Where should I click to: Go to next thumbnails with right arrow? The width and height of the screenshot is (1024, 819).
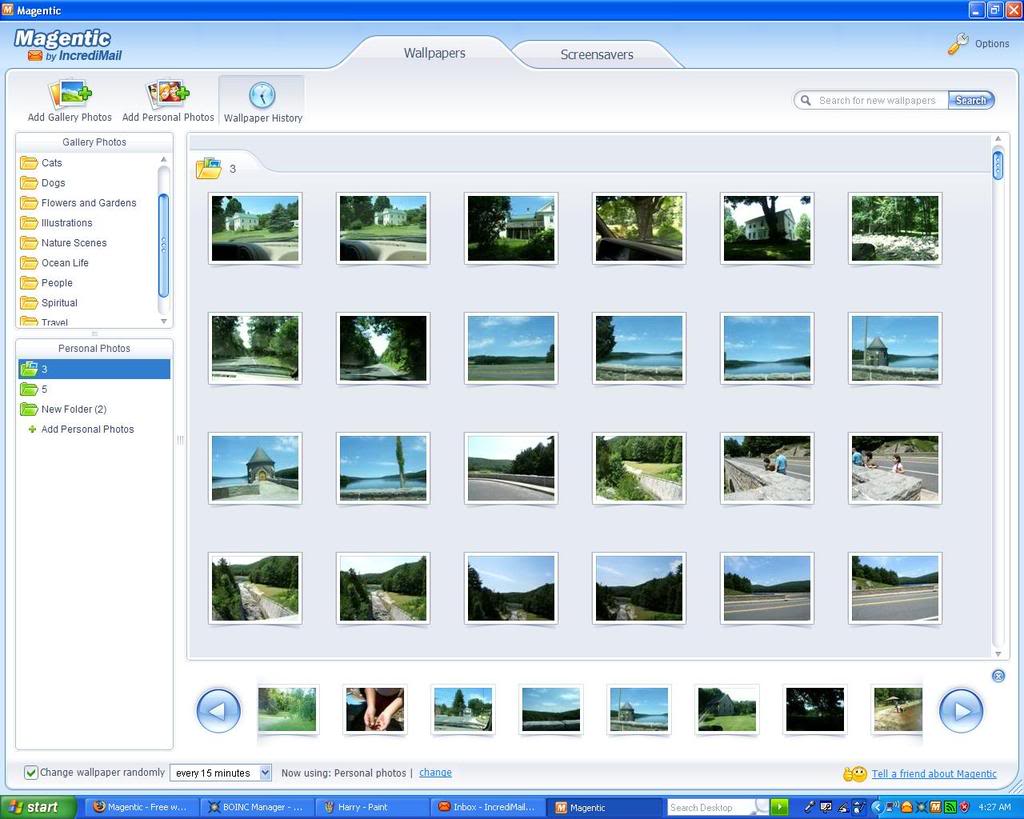tap(961, 711)
